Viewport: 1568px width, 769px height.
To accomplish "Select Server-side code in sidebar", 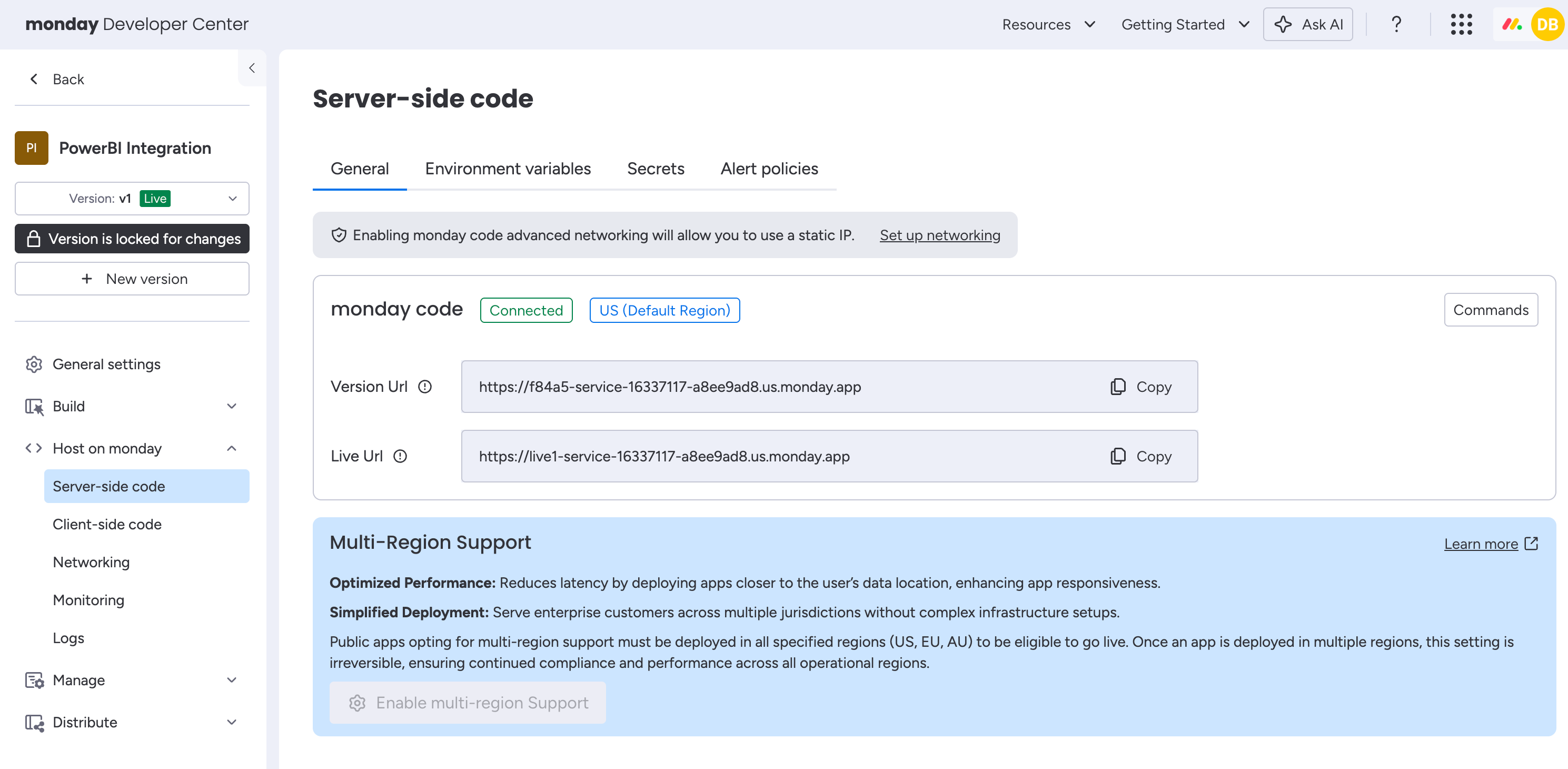I will [x=147, y=486].
